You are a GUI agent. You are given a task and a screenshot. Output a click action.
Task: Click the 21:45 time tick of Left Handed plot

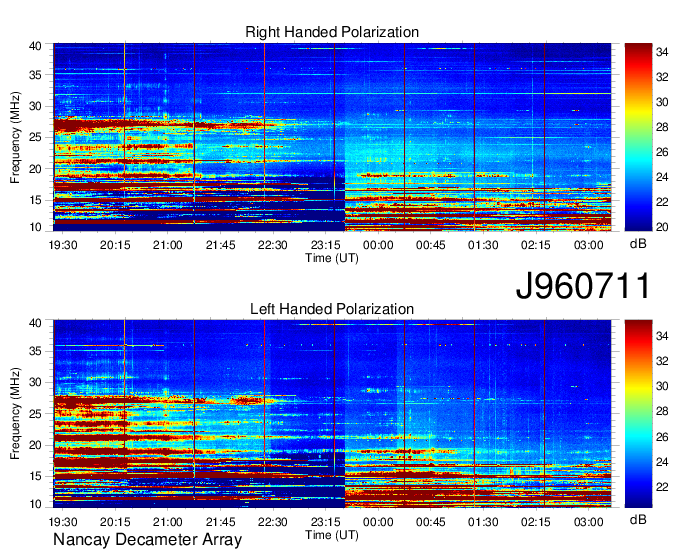pyautogui.click(x=220, y=522)
